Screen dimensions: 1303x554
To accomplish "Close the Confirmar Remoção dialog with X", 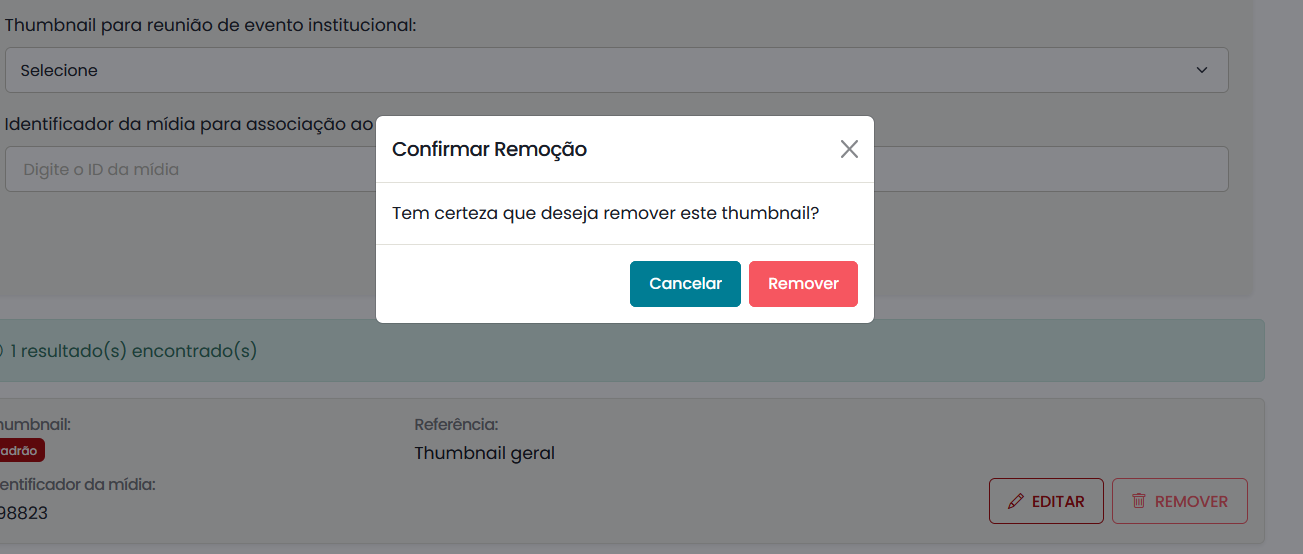I will click(x=849, y=149).
